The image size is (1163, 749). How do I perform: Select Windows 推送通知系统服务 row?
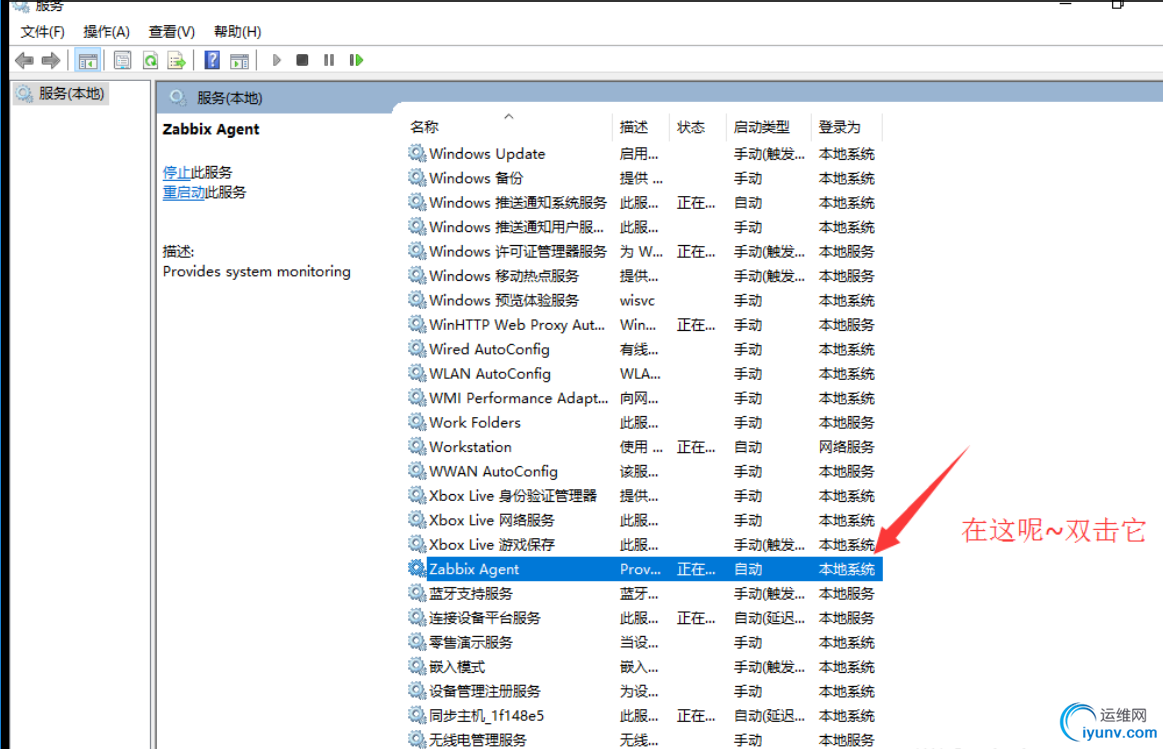(644, 202)
